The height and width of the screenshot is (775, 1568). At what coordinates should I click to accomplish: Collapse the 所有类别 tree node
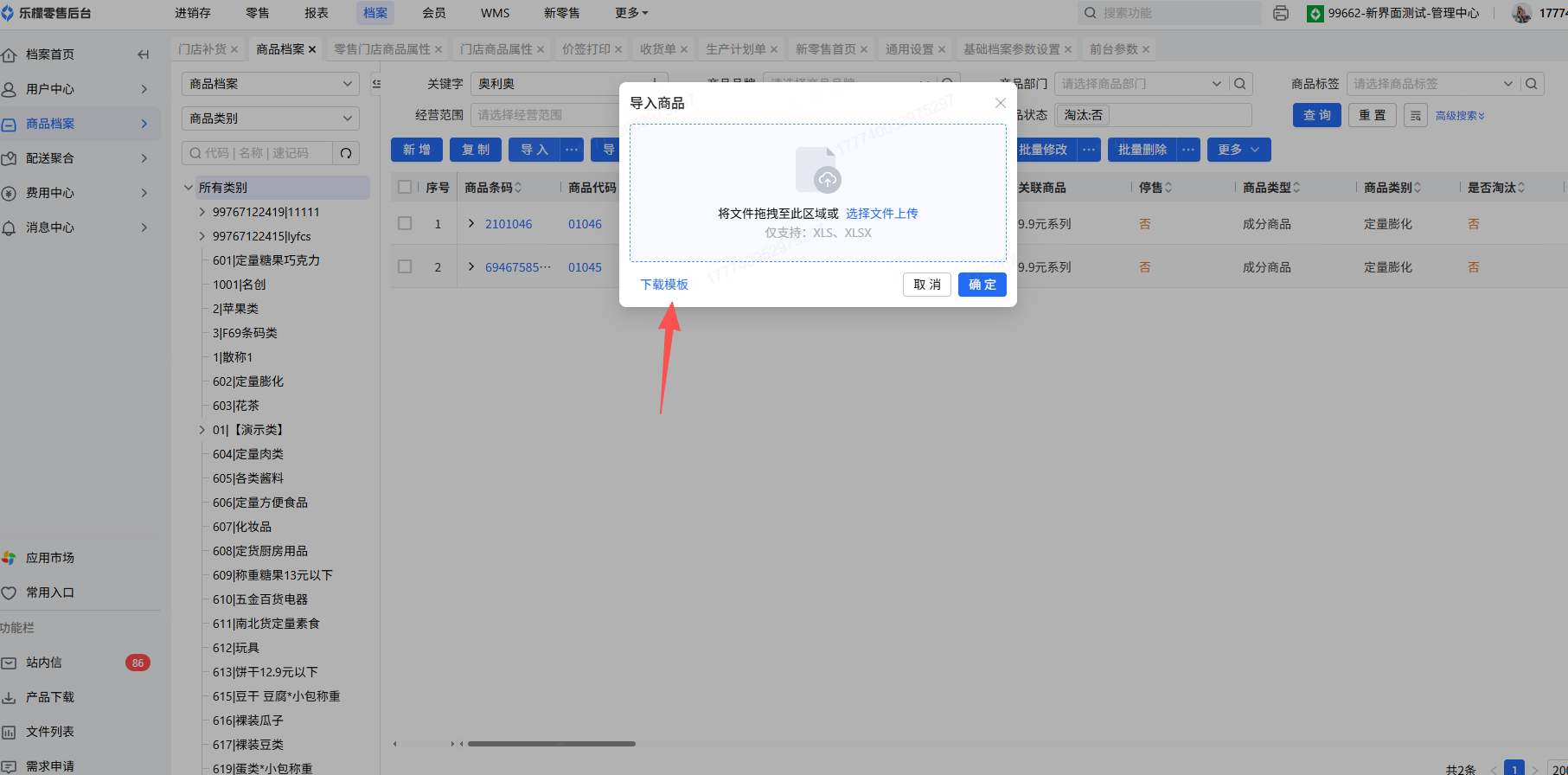(x=189, y=188)
